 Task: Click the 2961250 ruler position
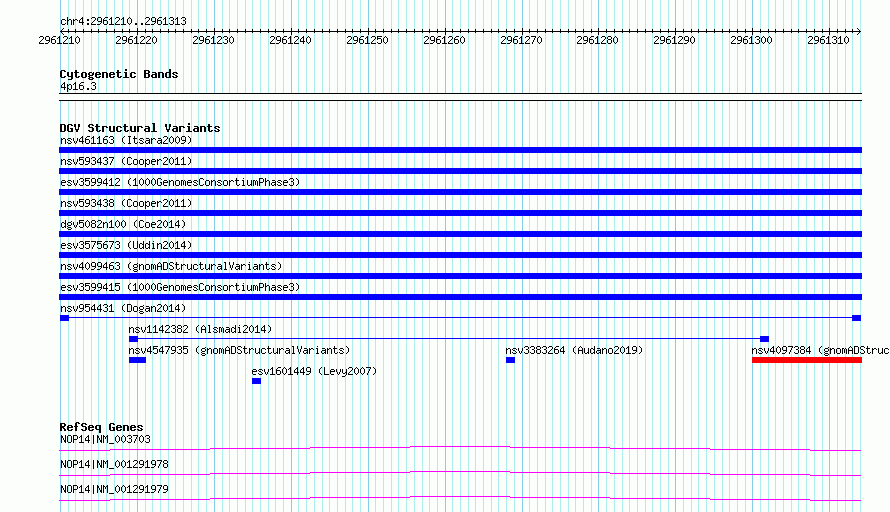click(x=367, y=40)
